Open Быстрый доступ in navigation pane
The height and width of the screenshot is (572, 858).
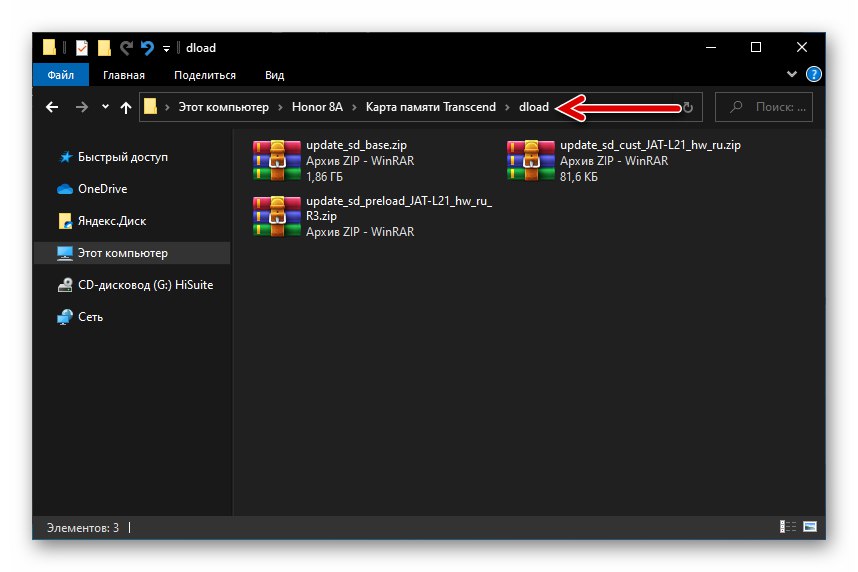123,157
